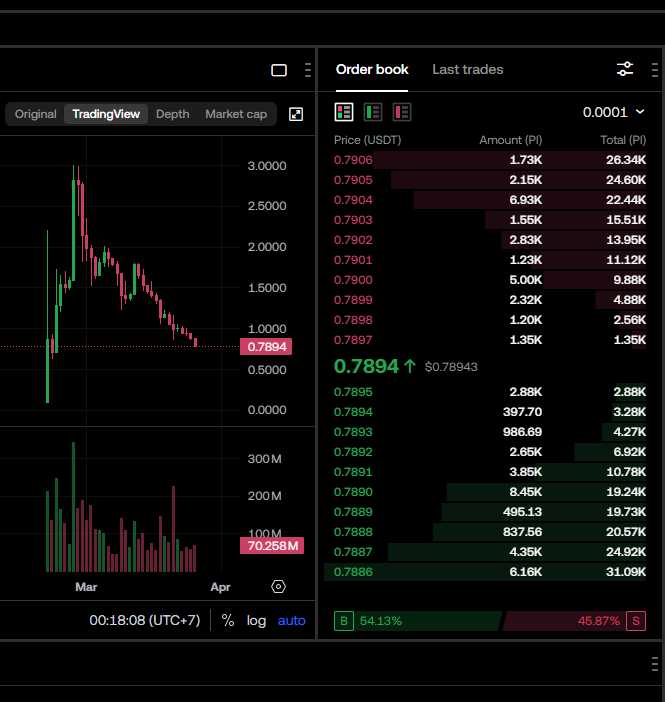
Task: Select ask price 0.7902
Action: [353, 240]
